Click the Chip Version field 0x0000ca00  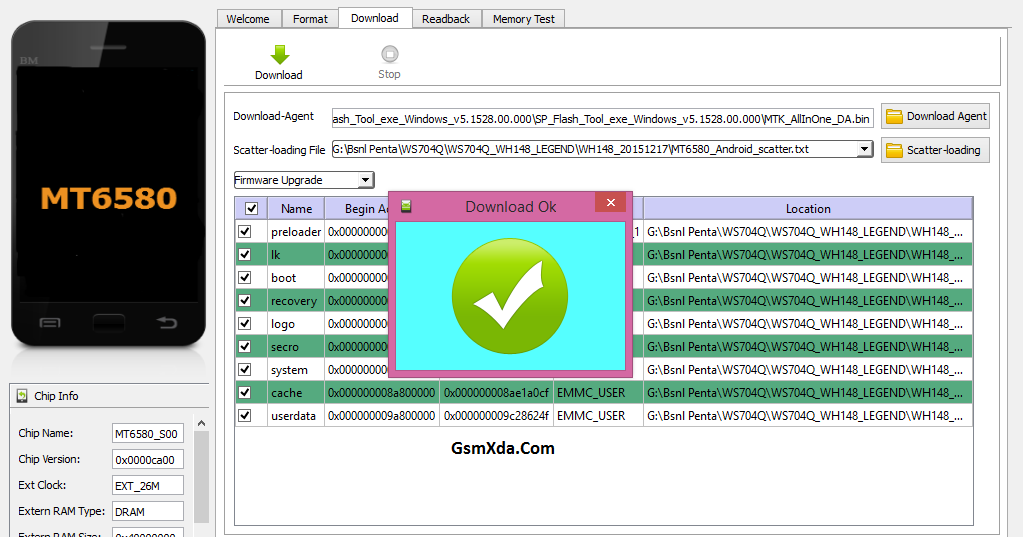(x=147, y=459)
